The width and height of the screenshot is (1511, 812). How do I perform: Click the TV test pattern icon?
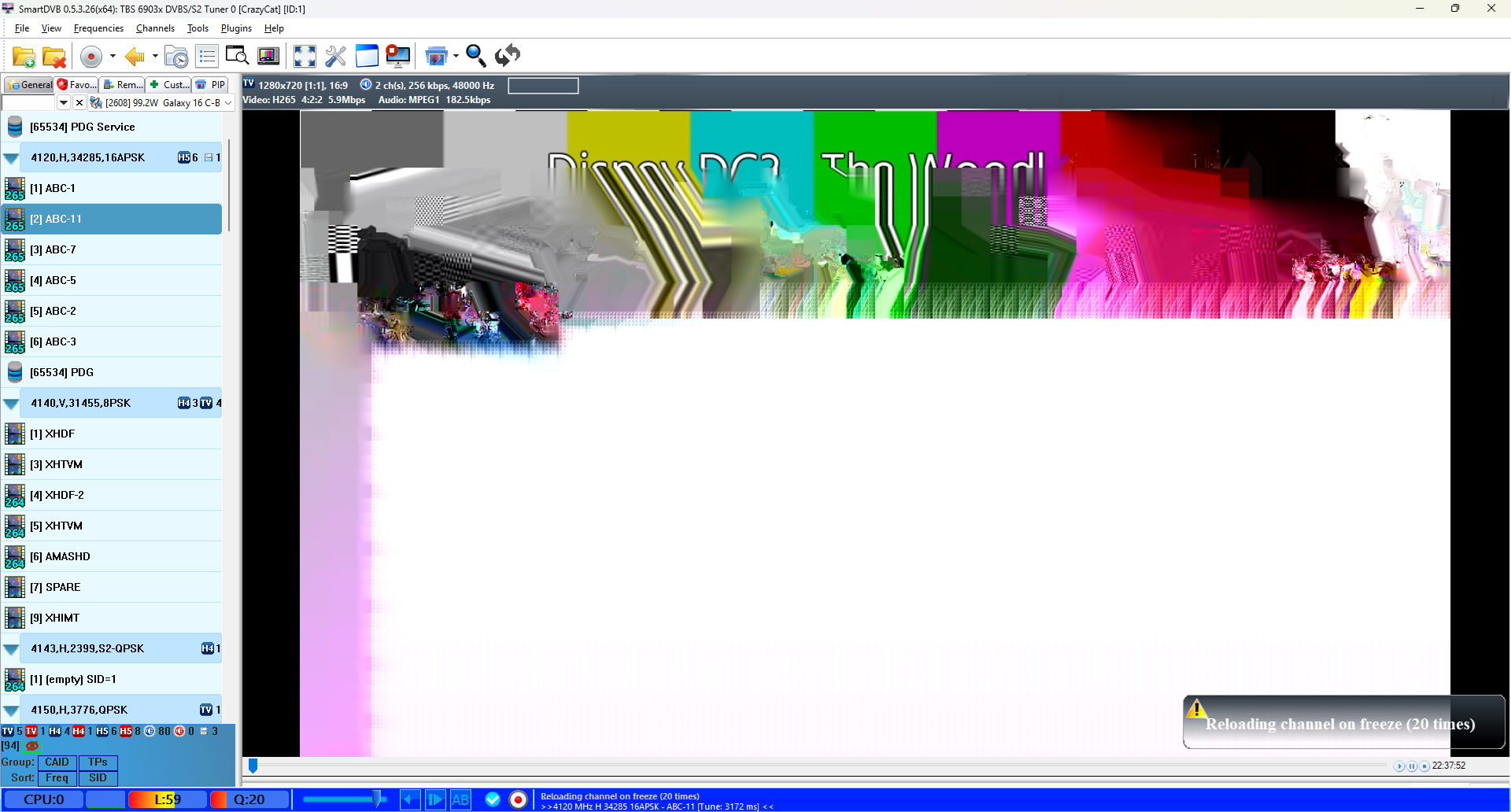268,57
